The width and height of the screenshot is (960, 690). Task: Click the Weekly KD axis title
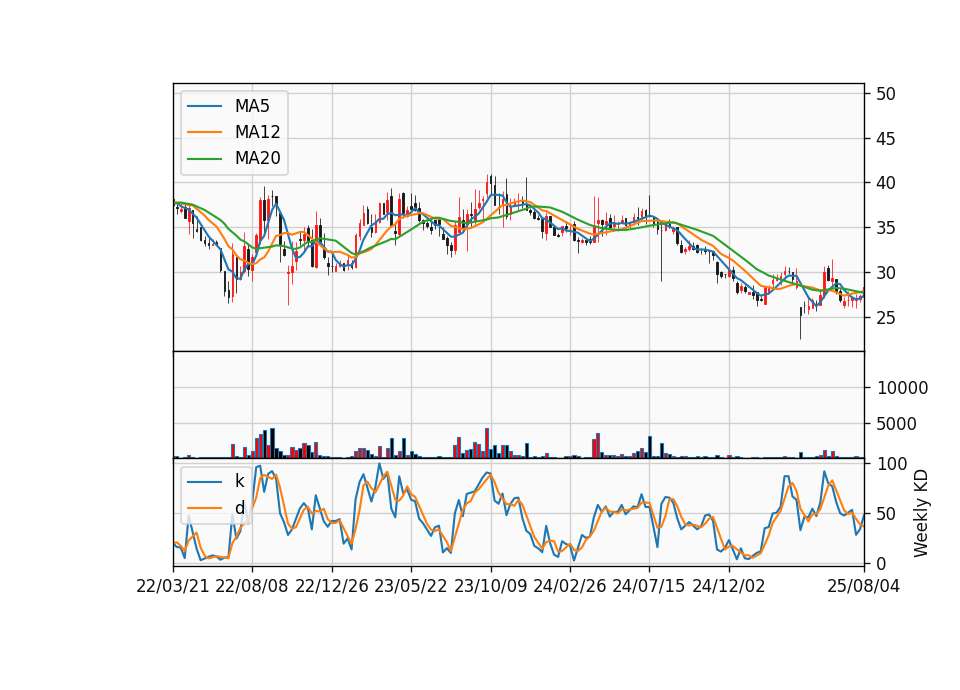(x=921, y=513)
